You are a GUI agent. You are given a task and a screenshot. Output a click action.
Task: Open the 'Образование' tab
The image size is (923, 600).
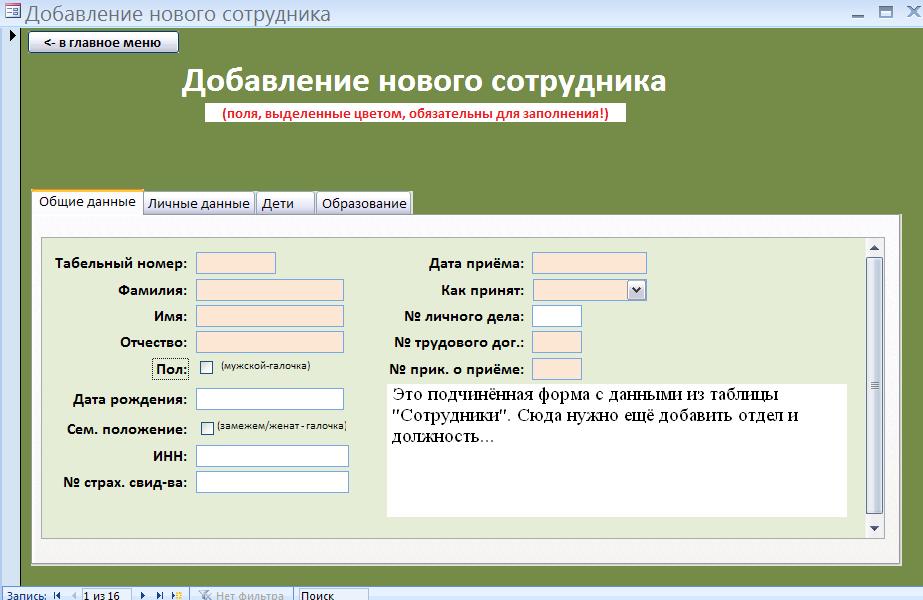(x=364, y=203)
